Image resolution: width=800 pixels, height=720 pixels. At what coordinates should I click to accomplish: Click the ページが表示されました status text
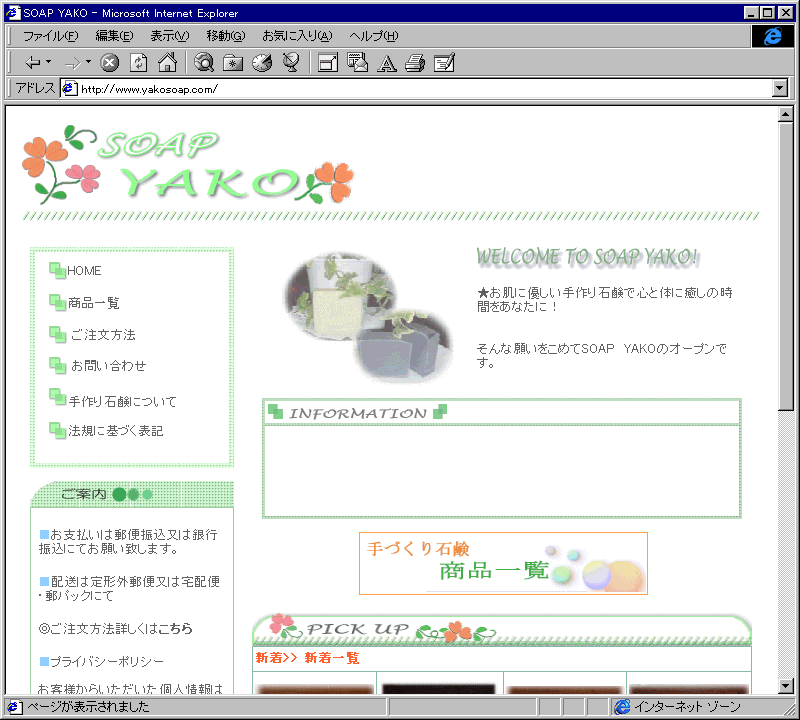click(x=88, y=707)
